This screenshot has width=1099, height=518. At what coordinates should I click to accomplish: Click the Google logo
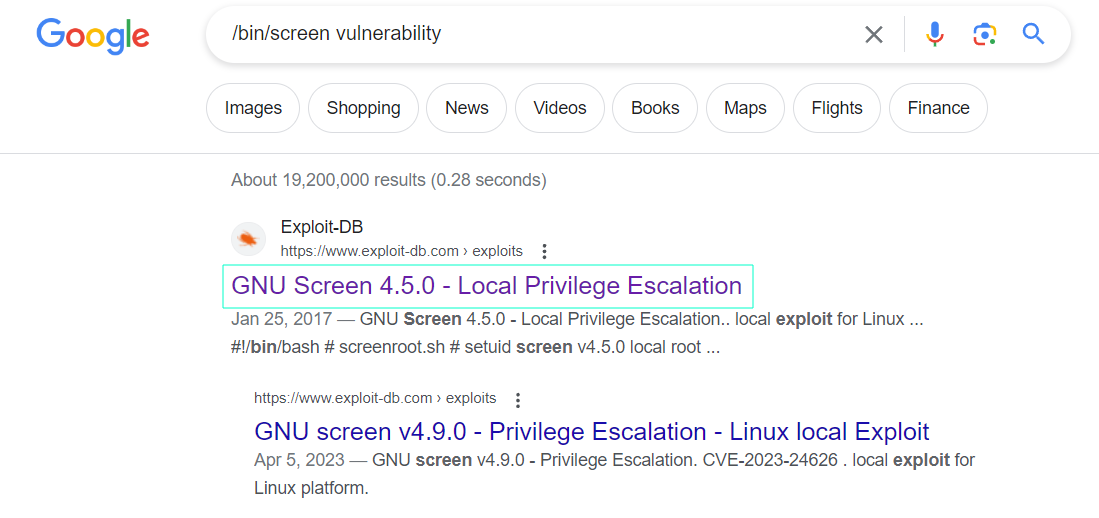(x=93, y=35)
